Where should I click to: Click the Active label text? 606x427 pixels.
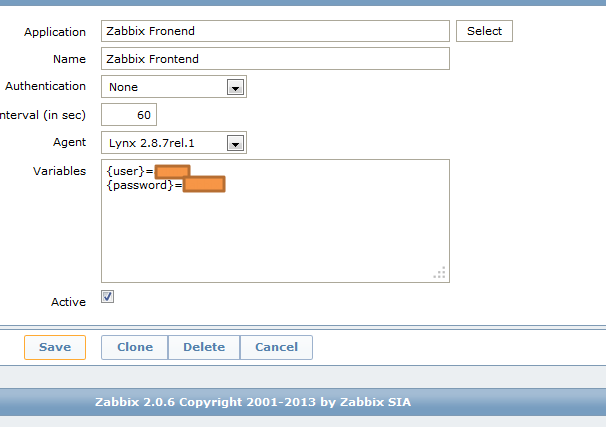68,301
